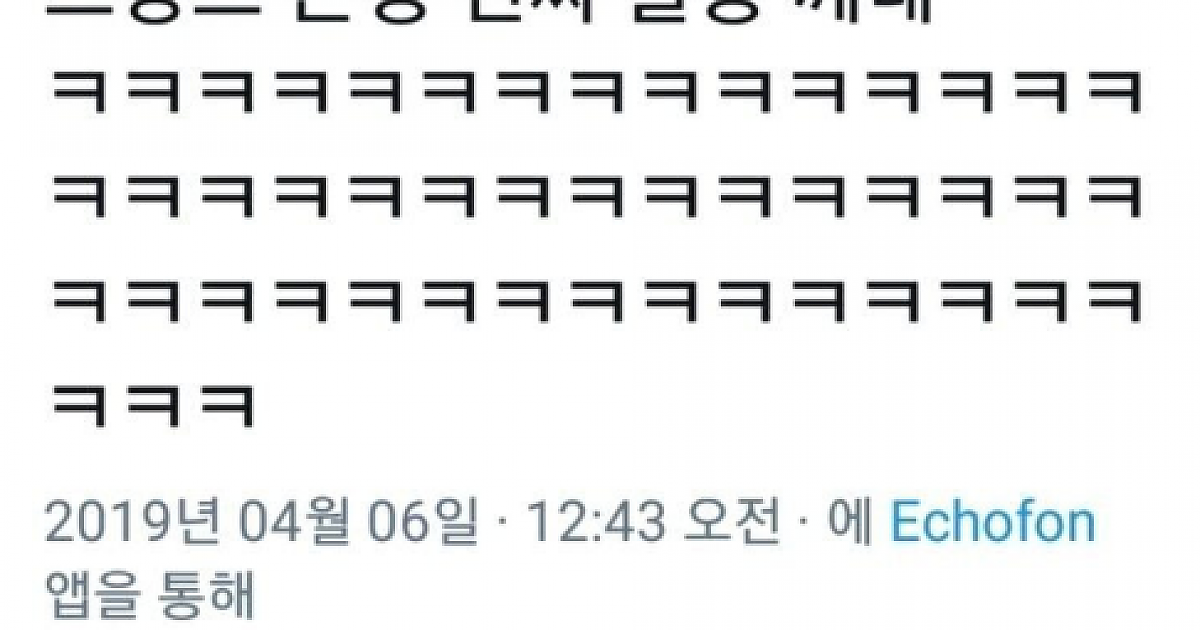Click the final short row of three ㅋ
Screen dimensions: 1200x630
[152, 404]
